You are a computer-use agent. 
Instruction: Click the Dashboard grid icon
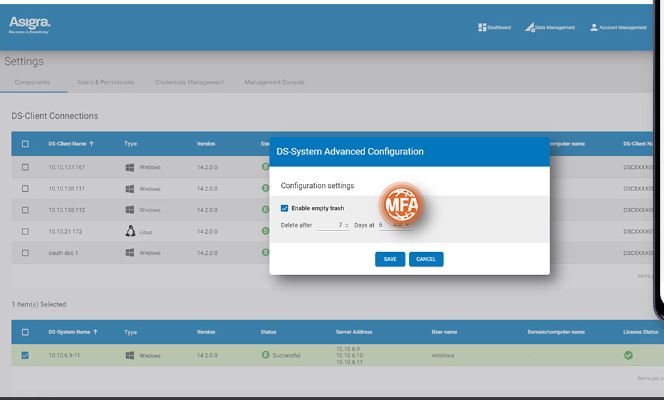tap(482, 28)
